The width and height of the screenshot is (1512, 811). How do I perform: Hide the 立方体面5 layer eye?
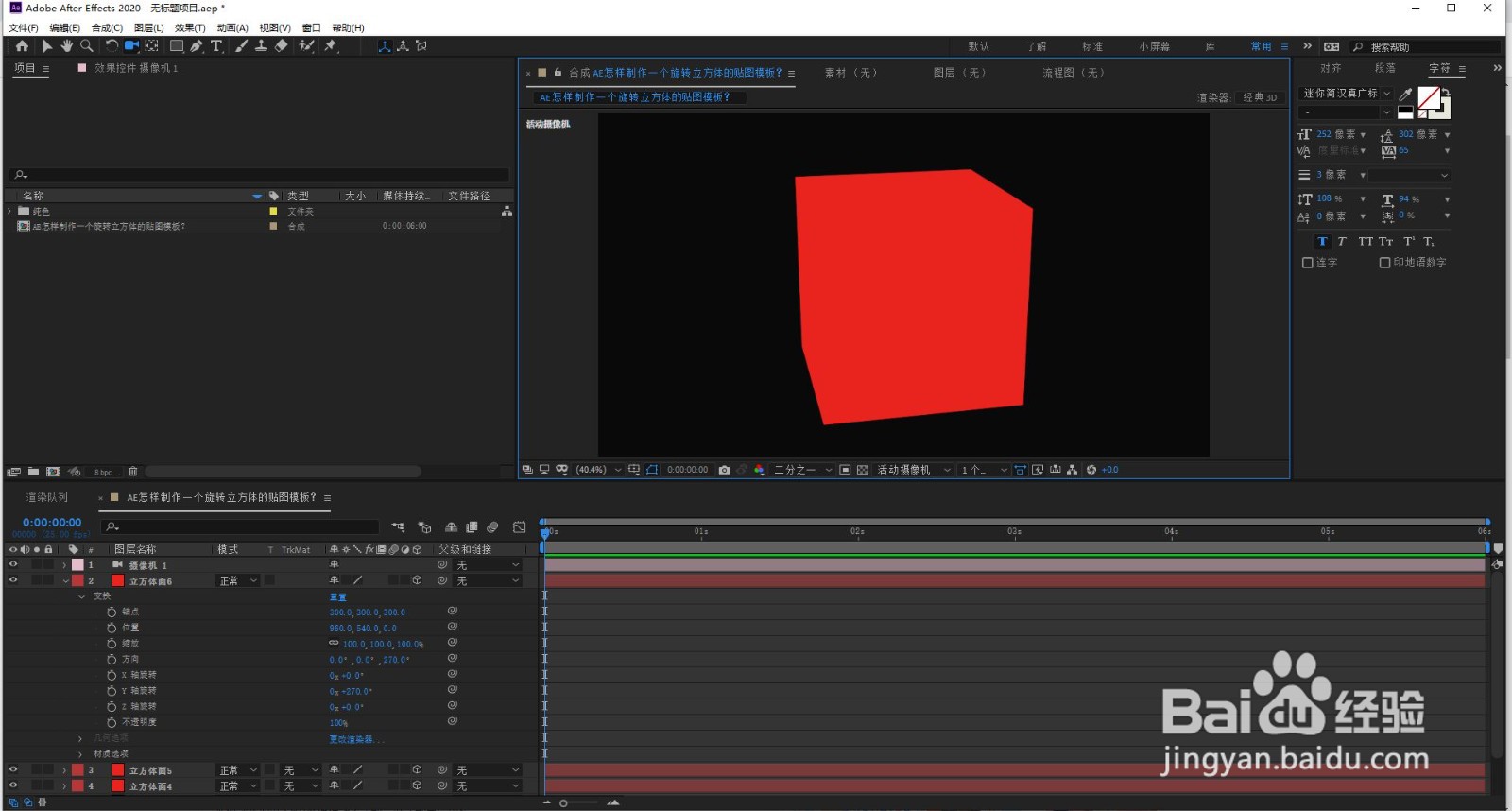coord(13,770)
